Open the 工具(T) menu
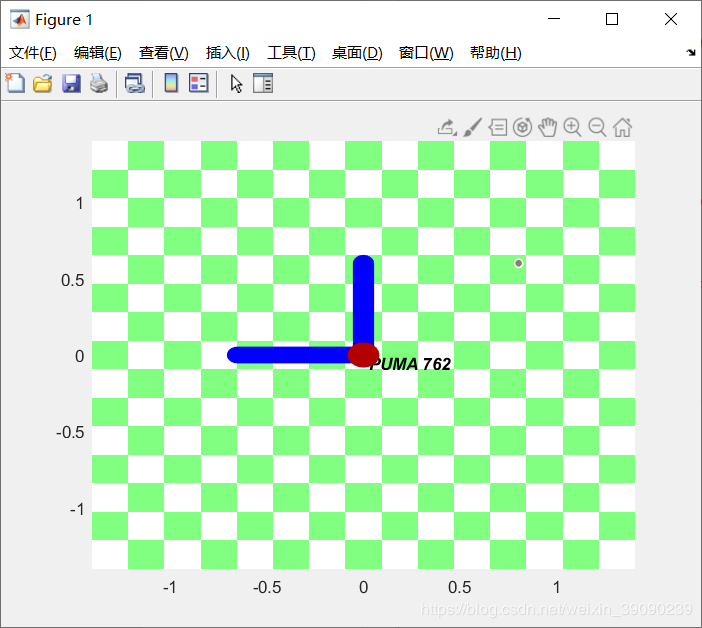Image resolution: width=702 pixels, height=628 pixels. tap(291, 53)
